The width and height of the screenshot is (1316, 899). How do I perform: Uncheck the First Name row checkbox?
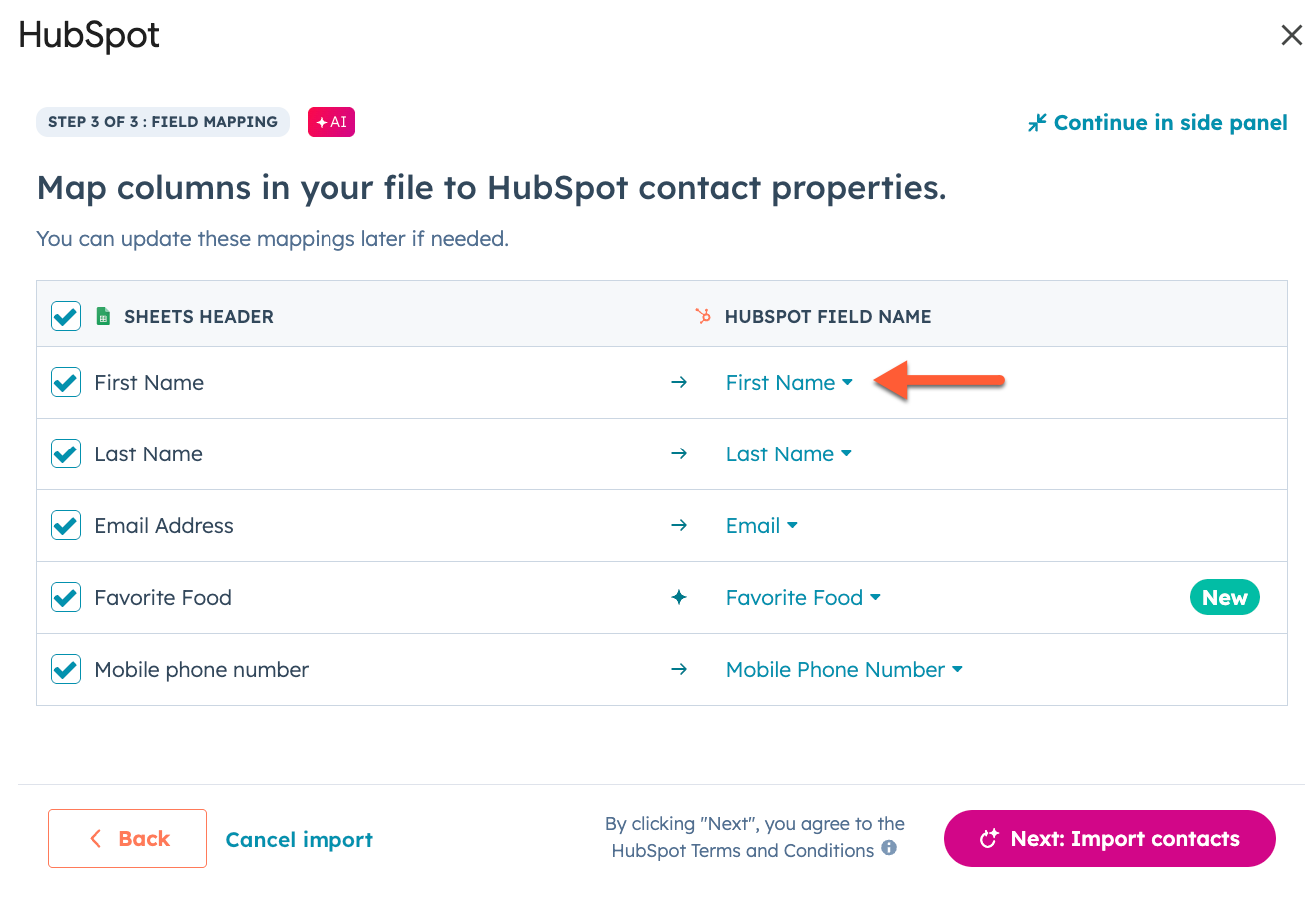(x=65, y=381)
